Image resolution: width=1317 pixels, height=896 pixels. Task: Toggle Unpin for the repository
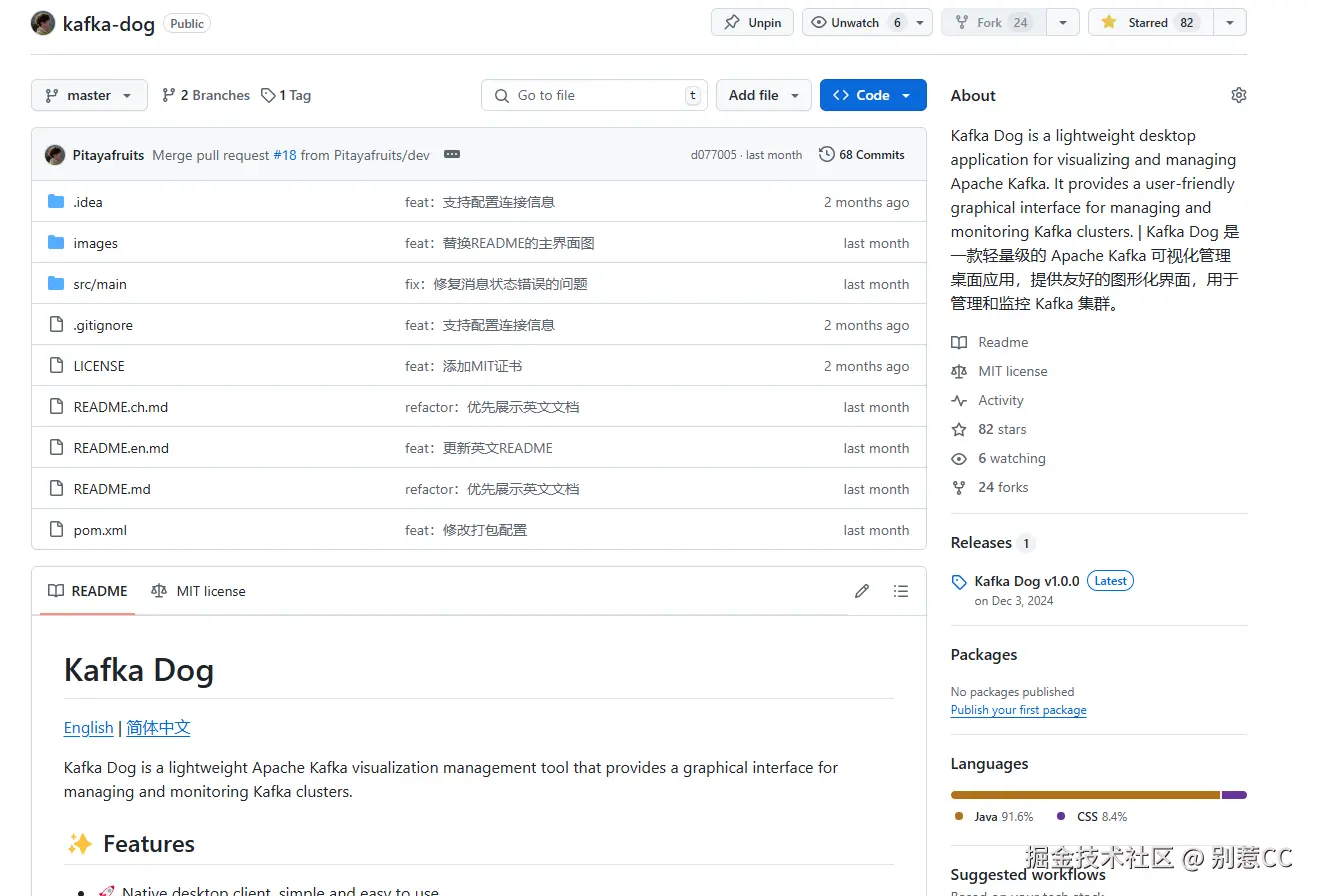[753, 23]
